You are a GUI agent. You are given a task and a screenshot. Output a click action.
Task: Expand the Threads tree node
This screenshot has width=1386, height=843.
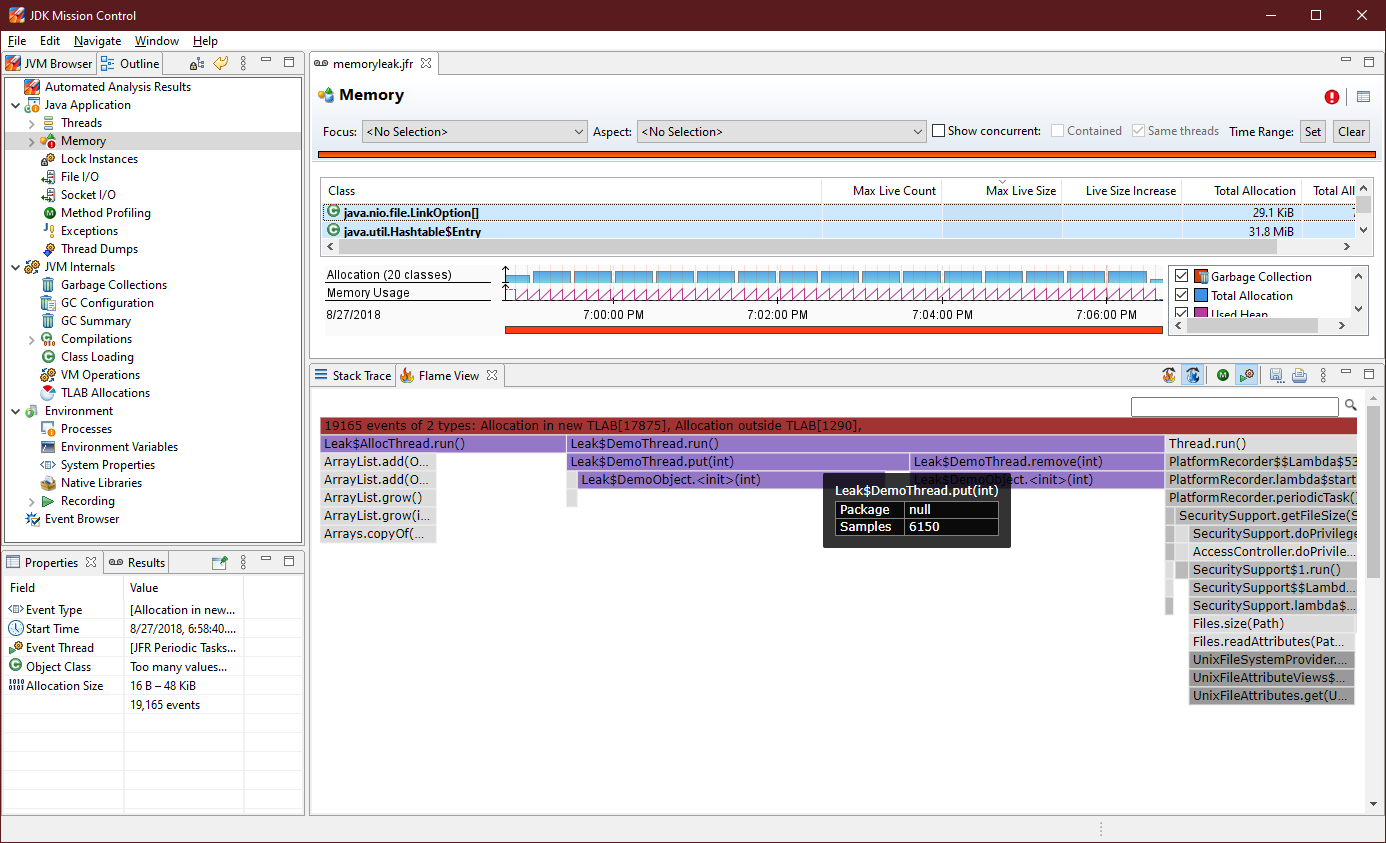coord(32,123)
